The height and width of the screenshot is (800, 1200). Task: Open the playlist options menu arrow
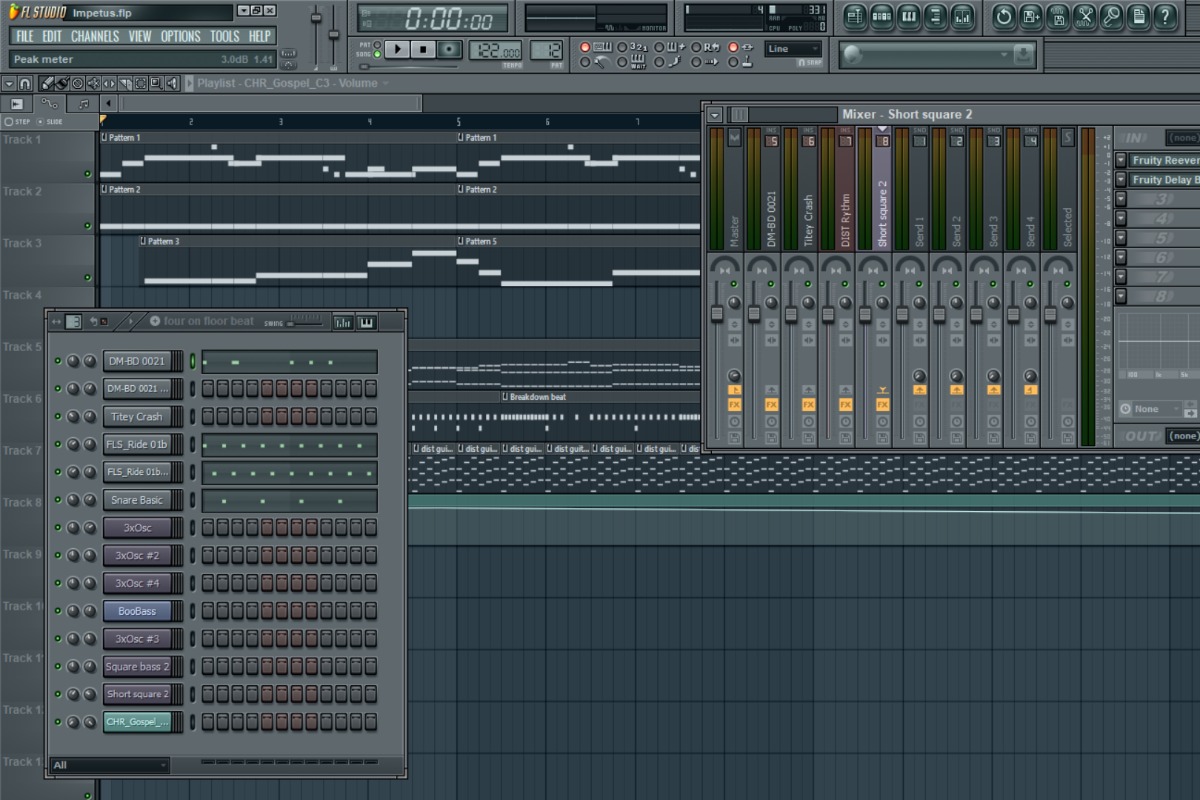(9, 83)
